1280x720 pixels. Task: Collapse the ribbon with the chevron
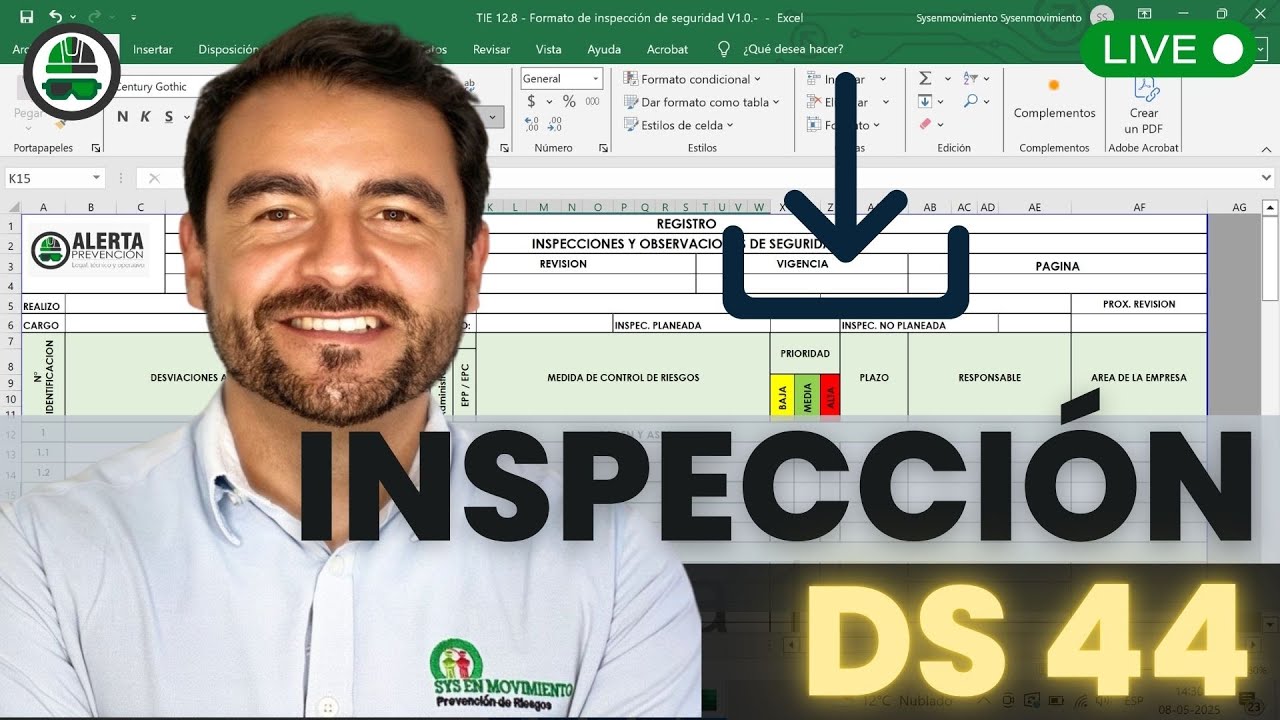(x=1267, y=148)
